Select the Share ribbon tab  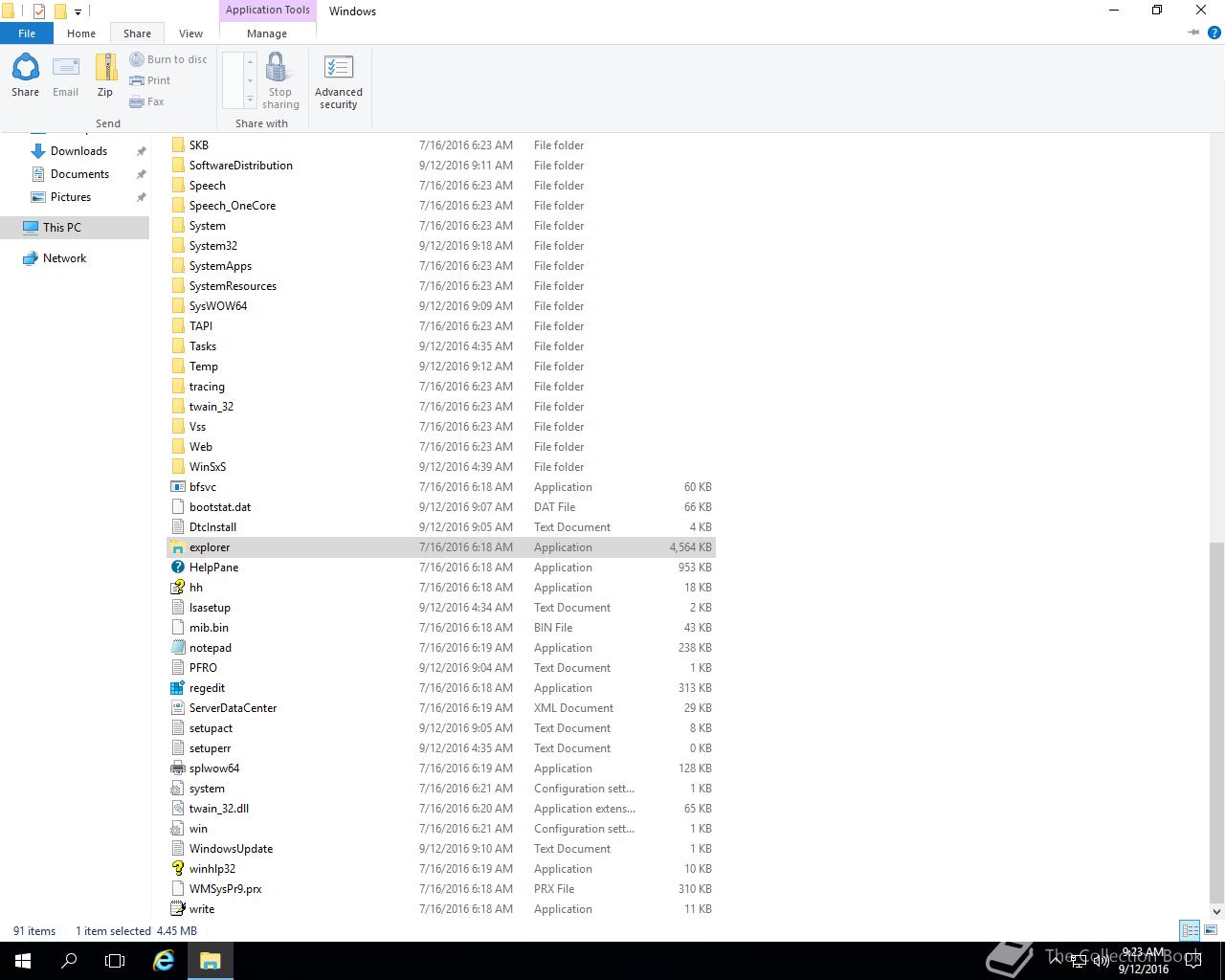(x=137, y=33)
